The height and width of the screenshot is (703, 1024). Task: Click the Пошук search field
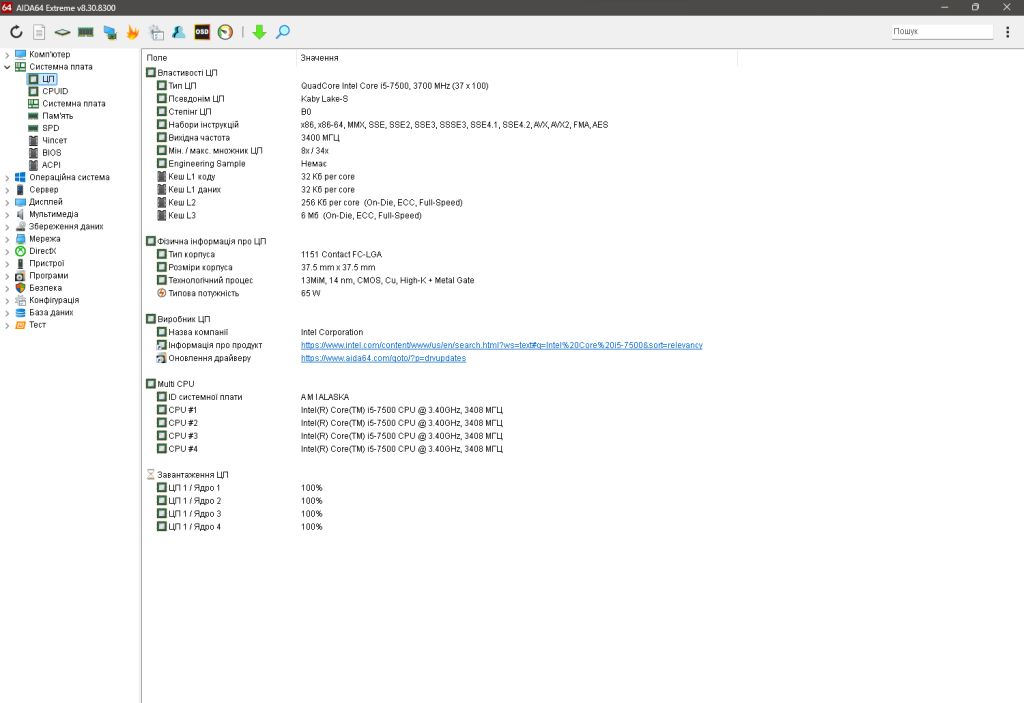942,31
